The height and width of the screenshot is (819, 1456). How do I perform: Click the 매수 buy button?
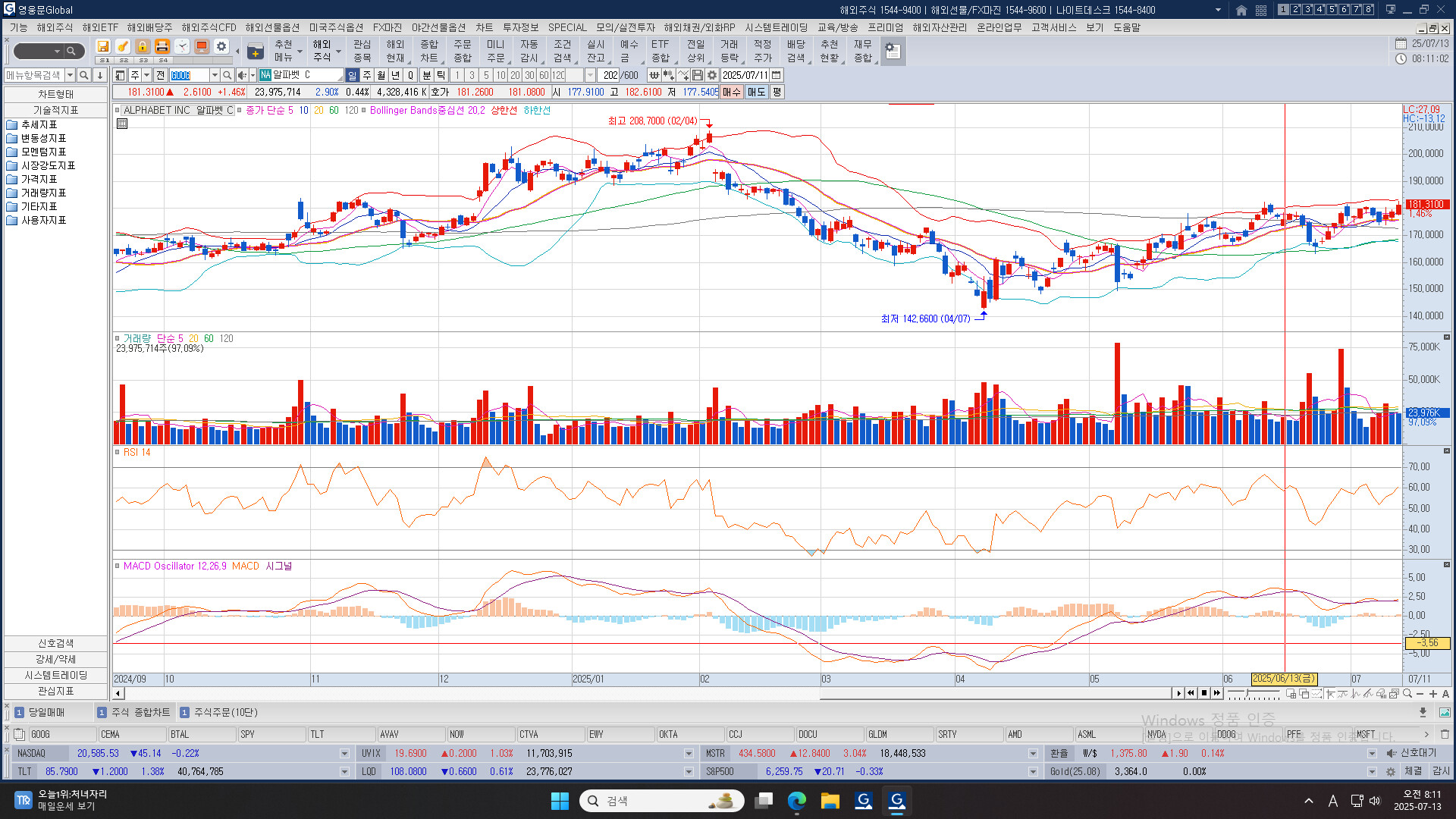coord(731,92)
